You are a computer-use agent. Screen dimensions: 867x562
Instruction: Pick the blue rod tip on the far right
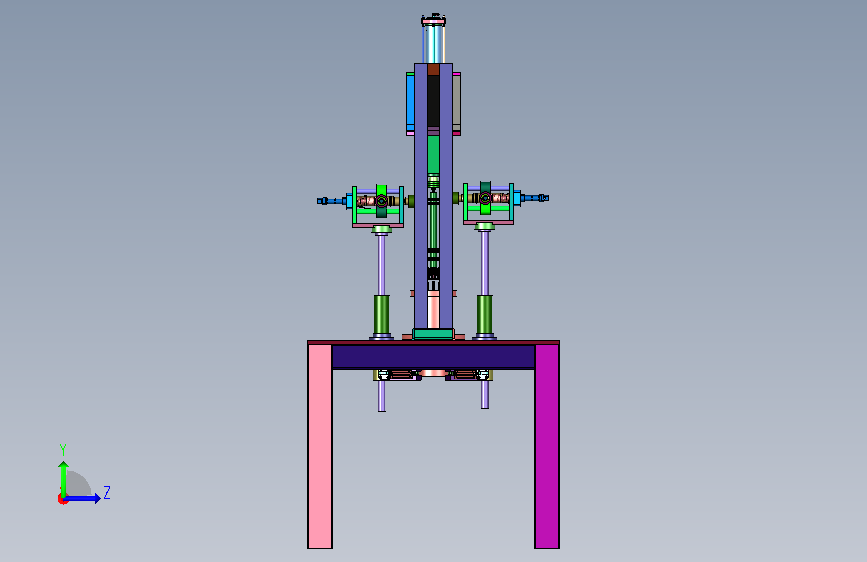point(543,197)
